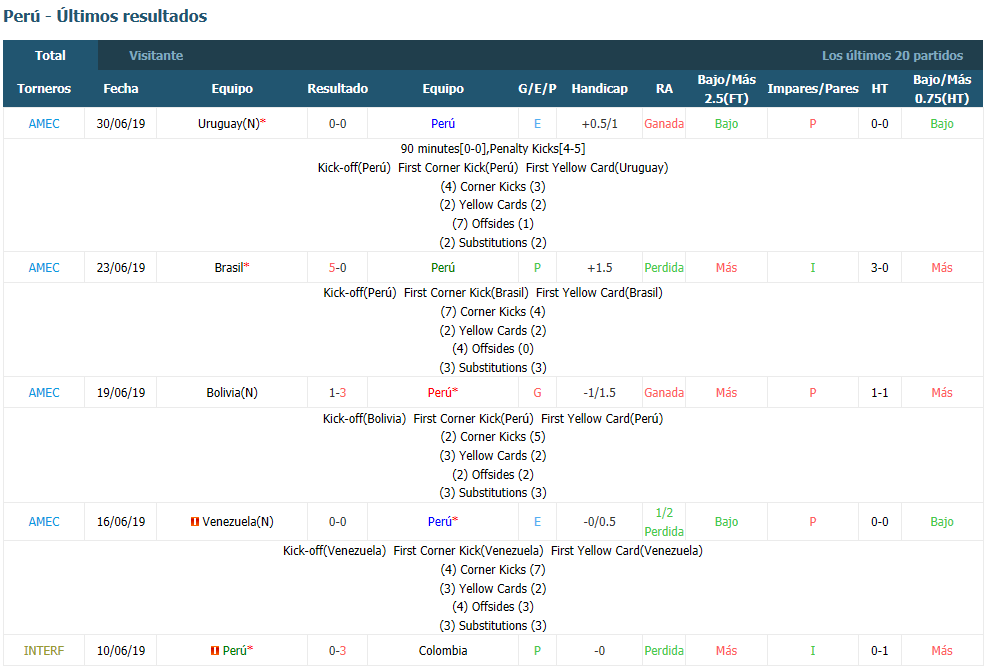The height and width of the screenshot is (666, 992).
Task: Click First Yellow Card(Uruguay) text
Action: point(597,168)
